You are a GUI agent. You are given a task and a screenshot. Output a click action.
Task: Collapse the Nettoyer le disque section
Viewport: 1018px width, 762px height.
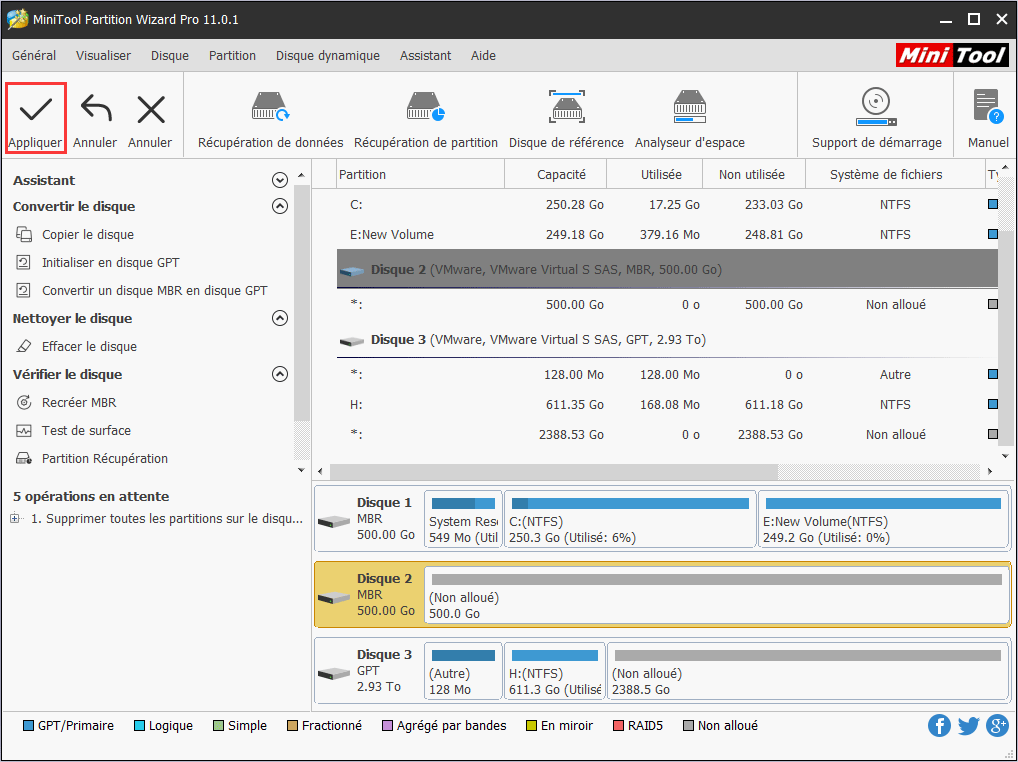click(280, 318)
